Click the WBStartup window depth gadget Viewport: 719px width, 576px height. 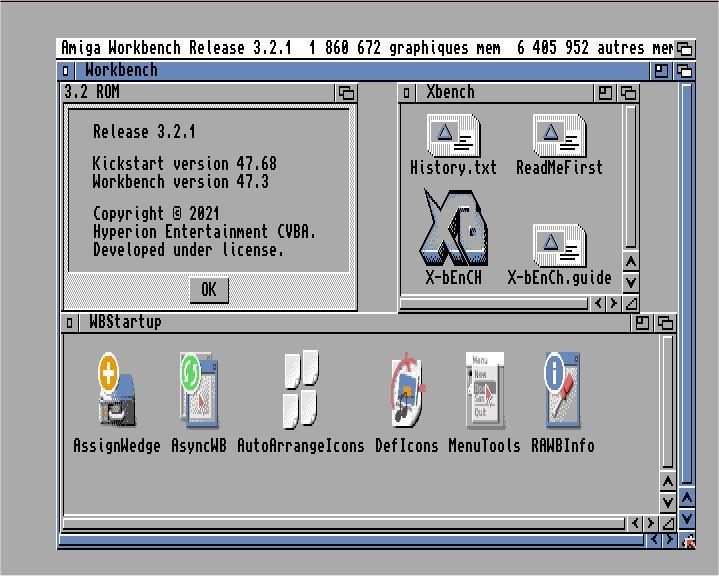coord(665,323)
